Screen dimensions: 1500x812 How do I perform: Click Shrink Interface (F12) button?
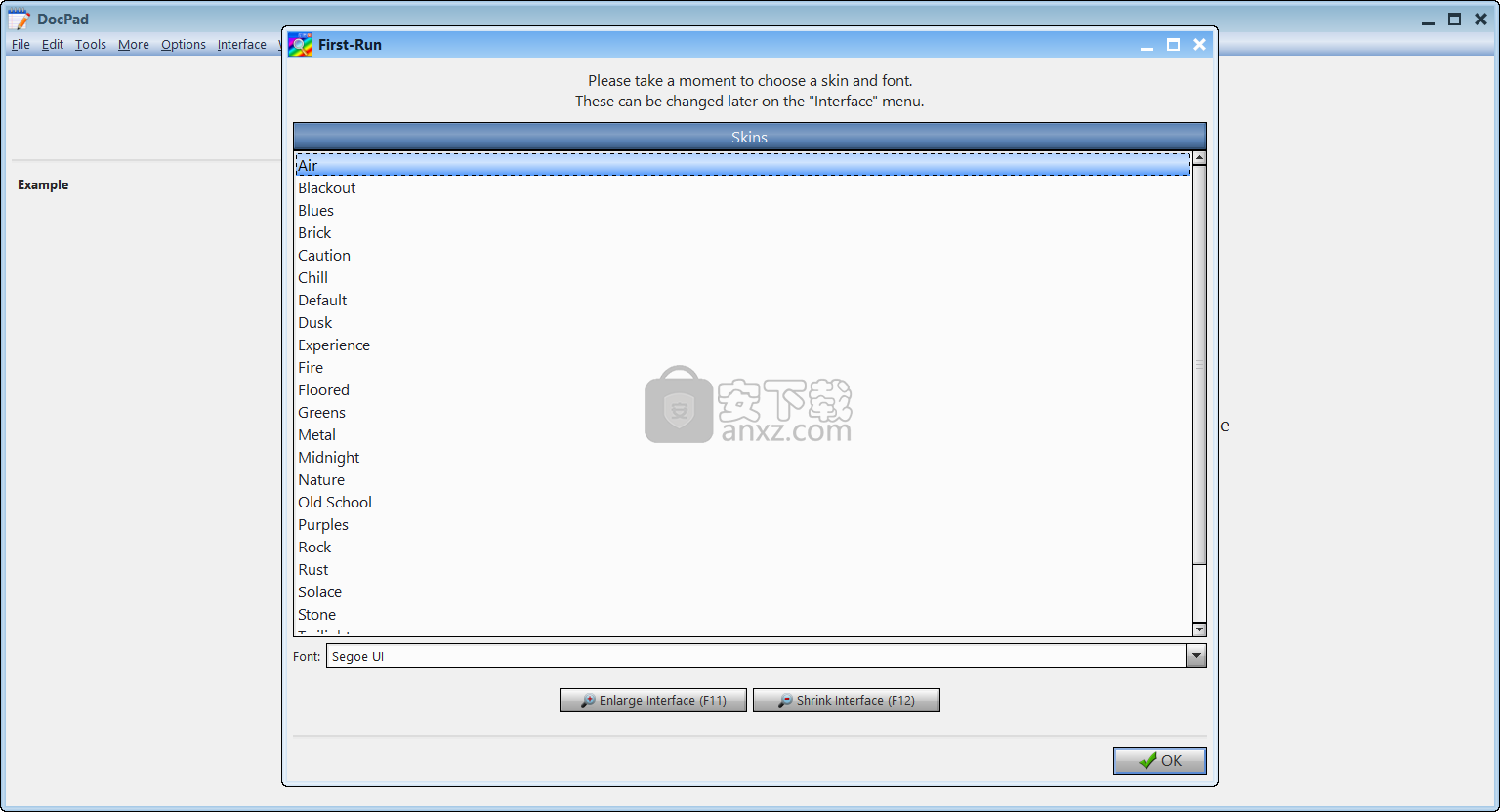(847, 700)
